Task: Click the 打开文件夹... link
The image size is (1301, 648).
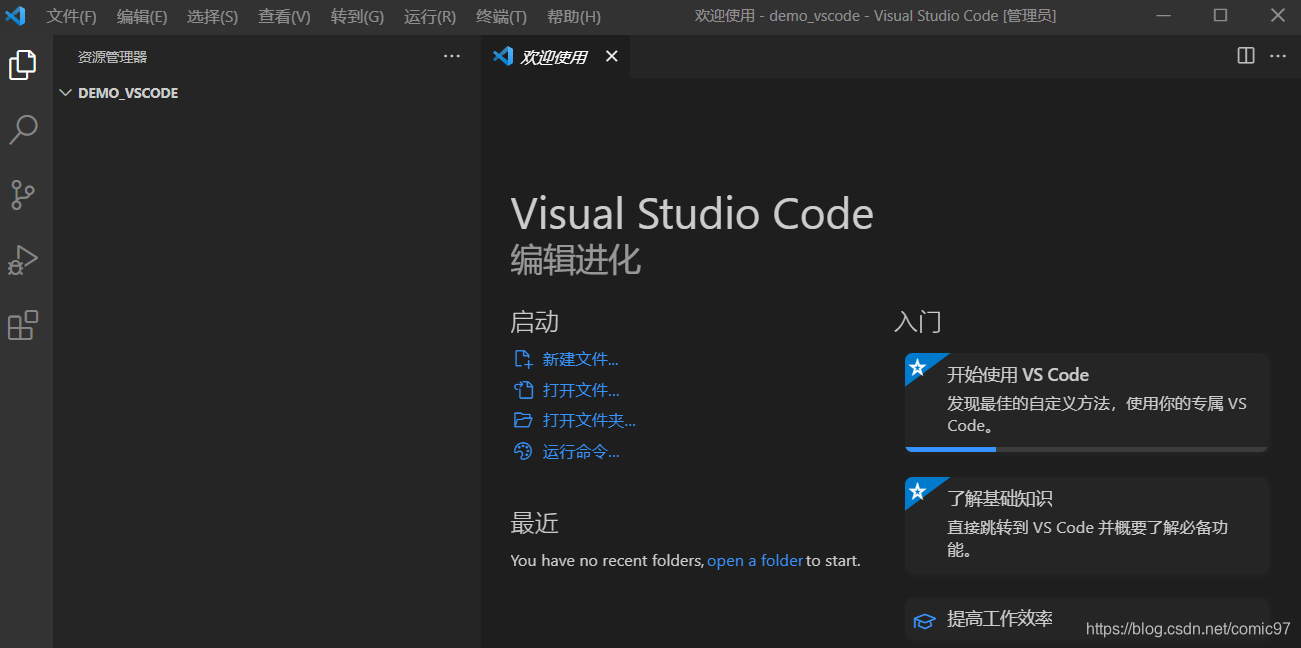Action: [589, 420]
